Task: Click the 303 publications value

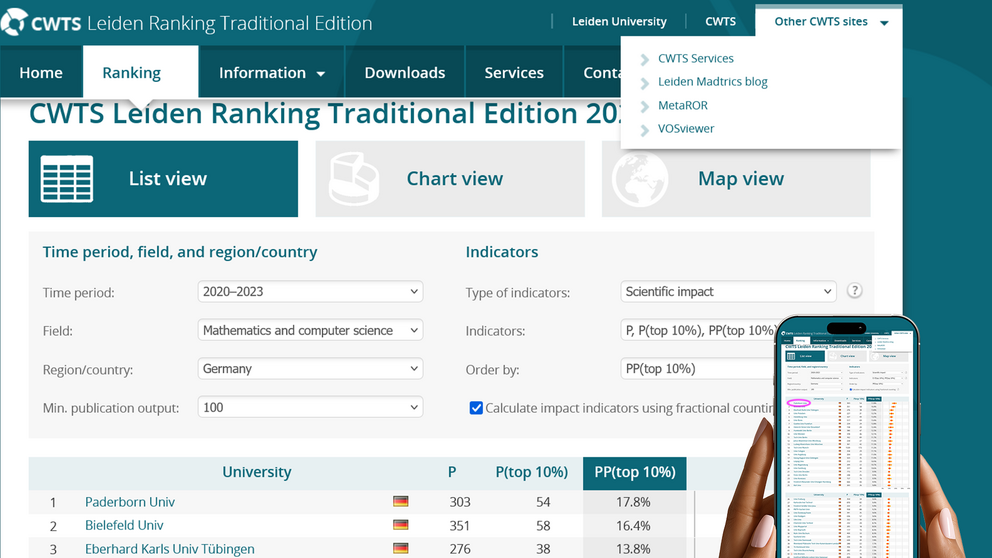Action: tap(460, 502)
